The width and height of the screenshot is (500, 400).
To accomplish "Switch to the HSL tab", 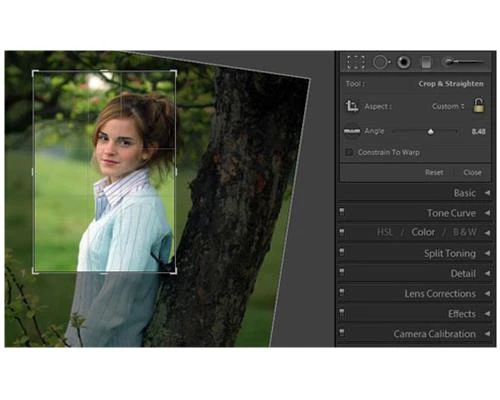I will pyautogui.click(x=385, y=232).
